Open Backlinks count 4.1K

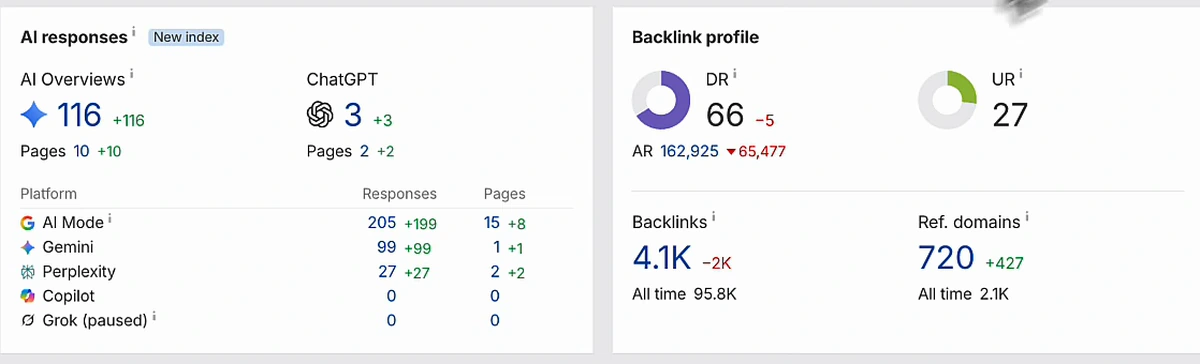click(662, 258)
